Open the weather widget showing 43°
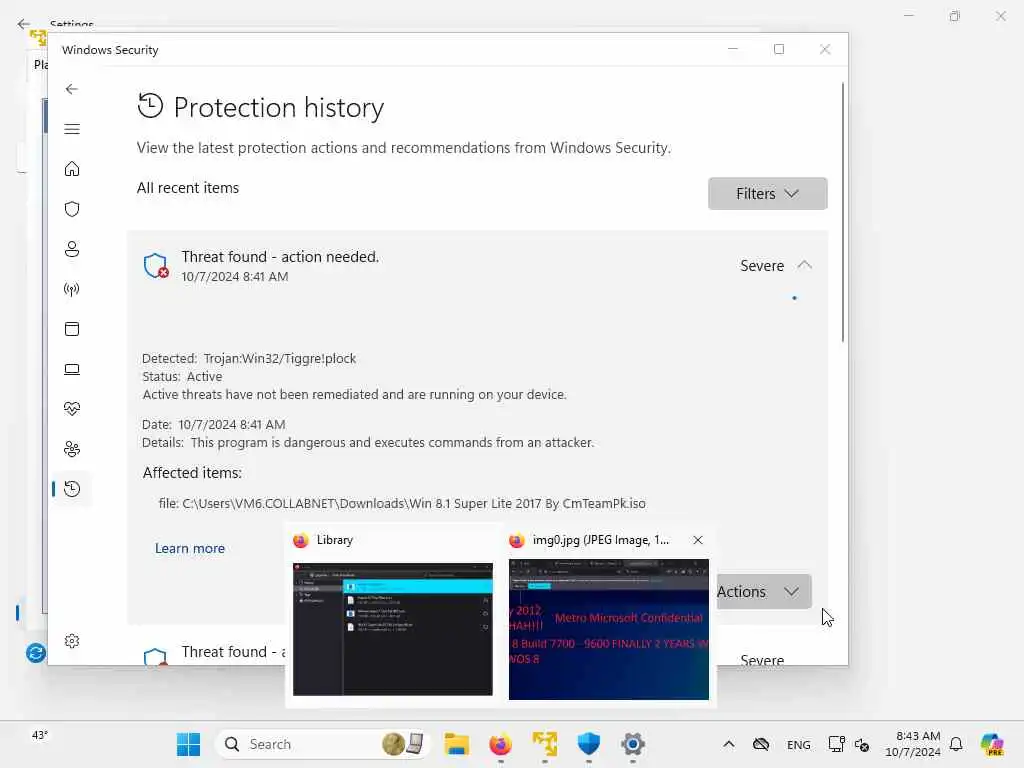 (x=40, y=735)
